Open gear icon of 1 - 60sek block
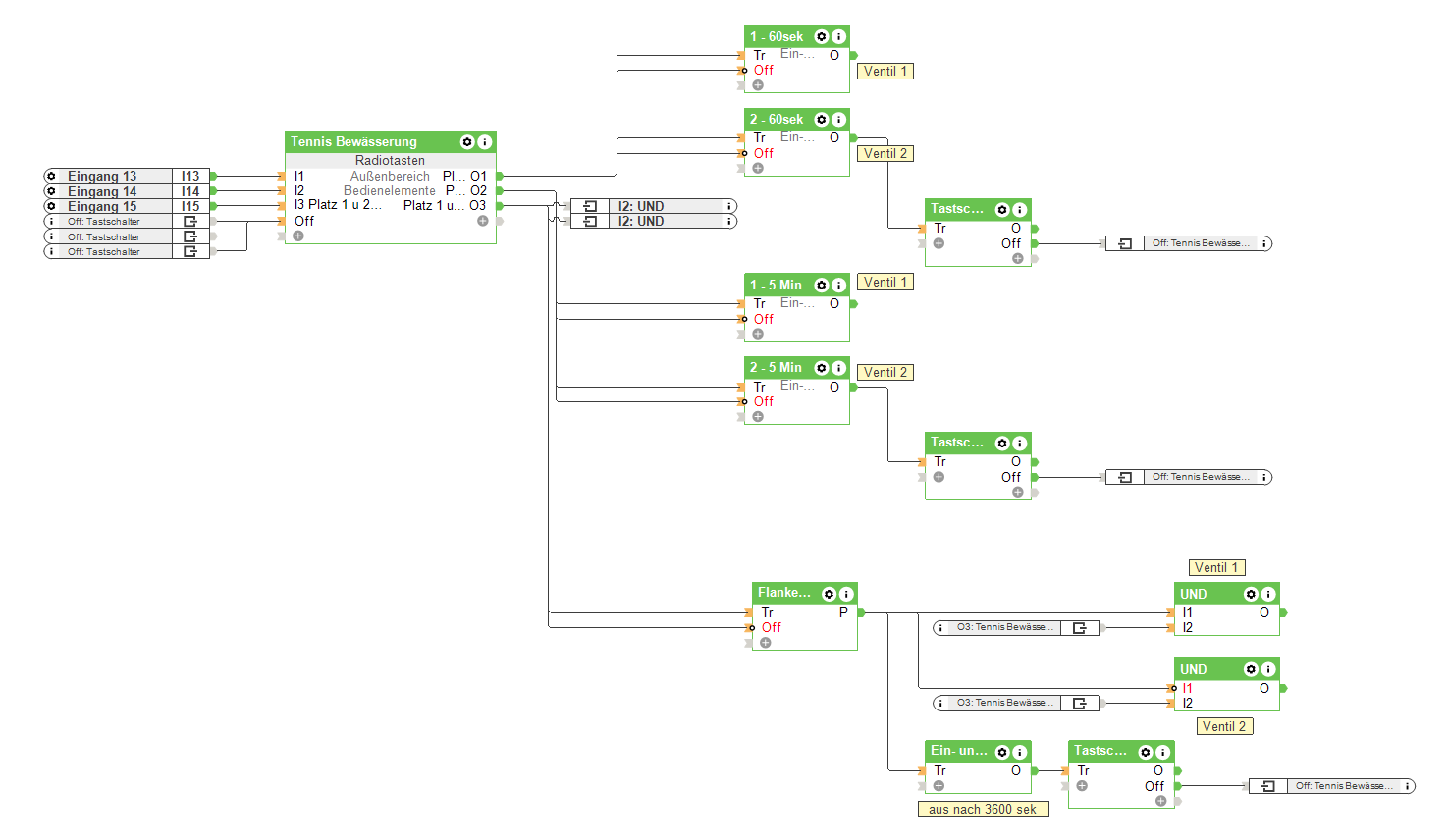Image resolution: width=1449 pixels, height=840 pixels. (x=822, y=36)
